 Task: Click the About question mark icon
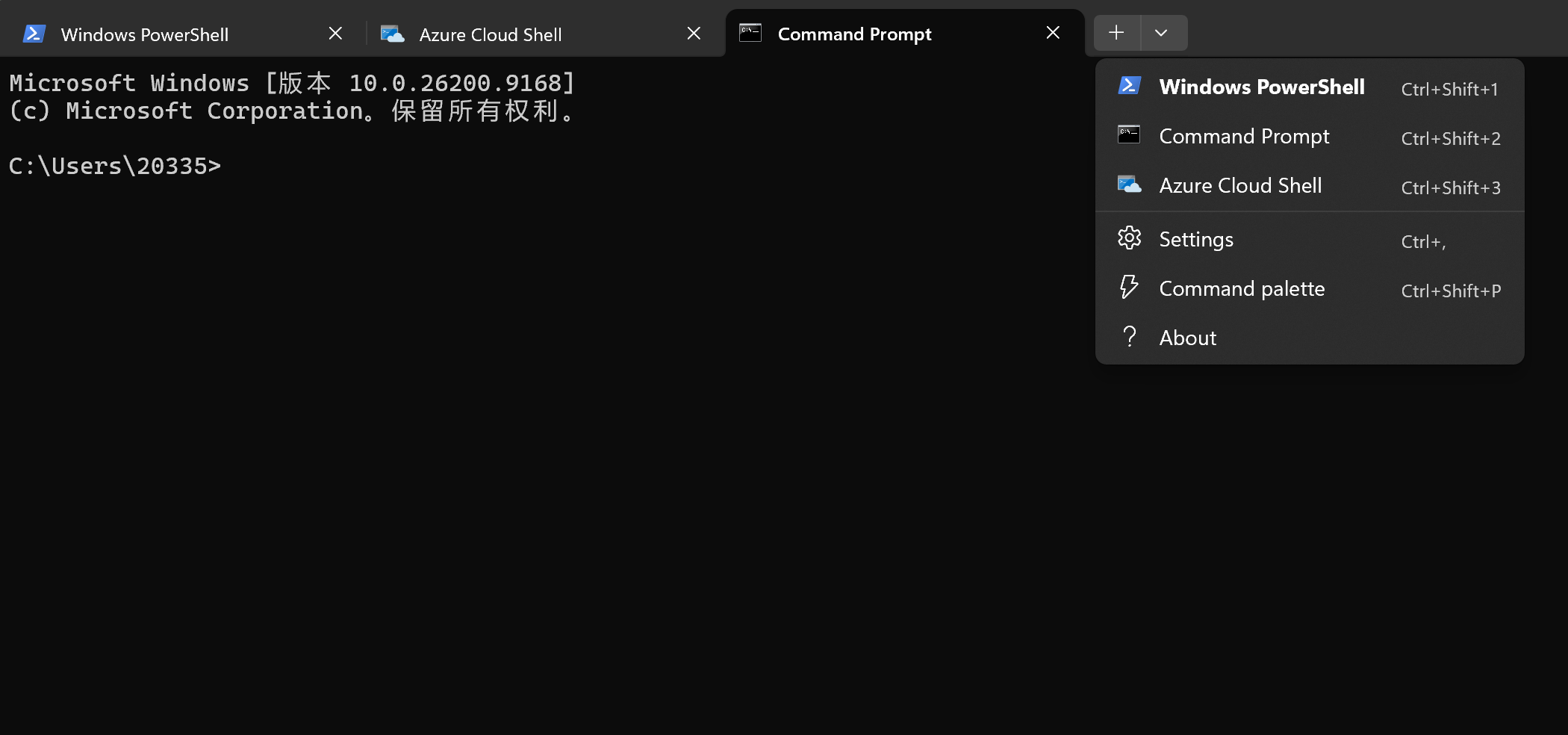click(x=1130, y=337)
